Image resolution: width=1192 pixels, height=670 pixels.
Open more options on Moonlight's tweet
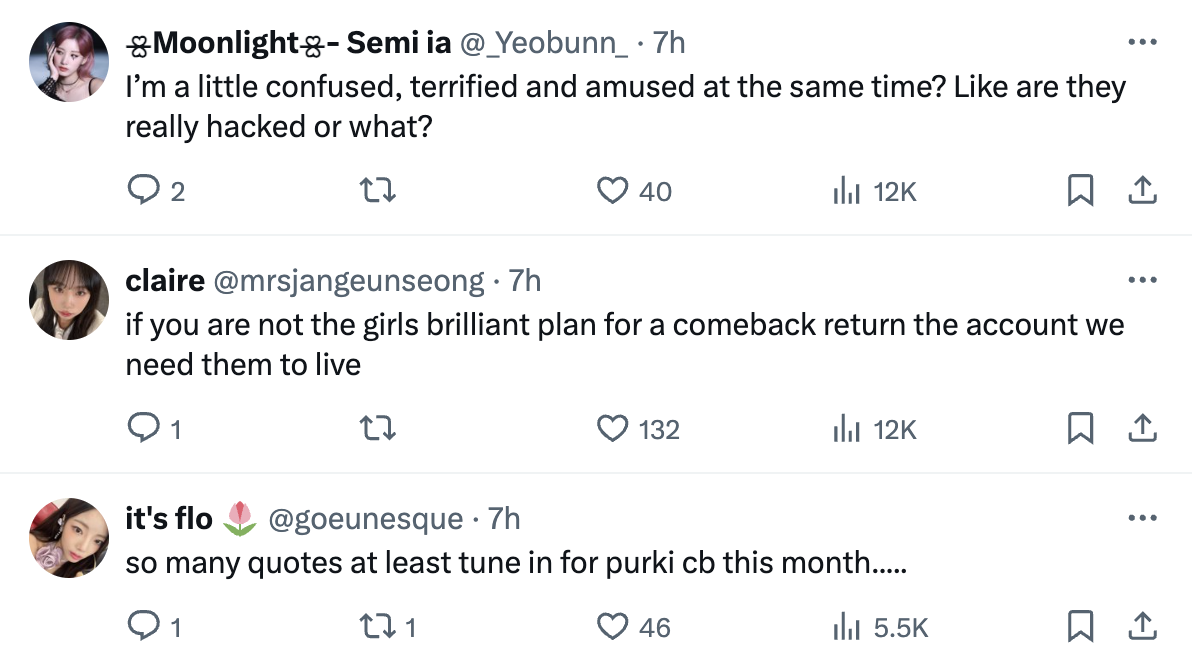(x=1141, y=43)
